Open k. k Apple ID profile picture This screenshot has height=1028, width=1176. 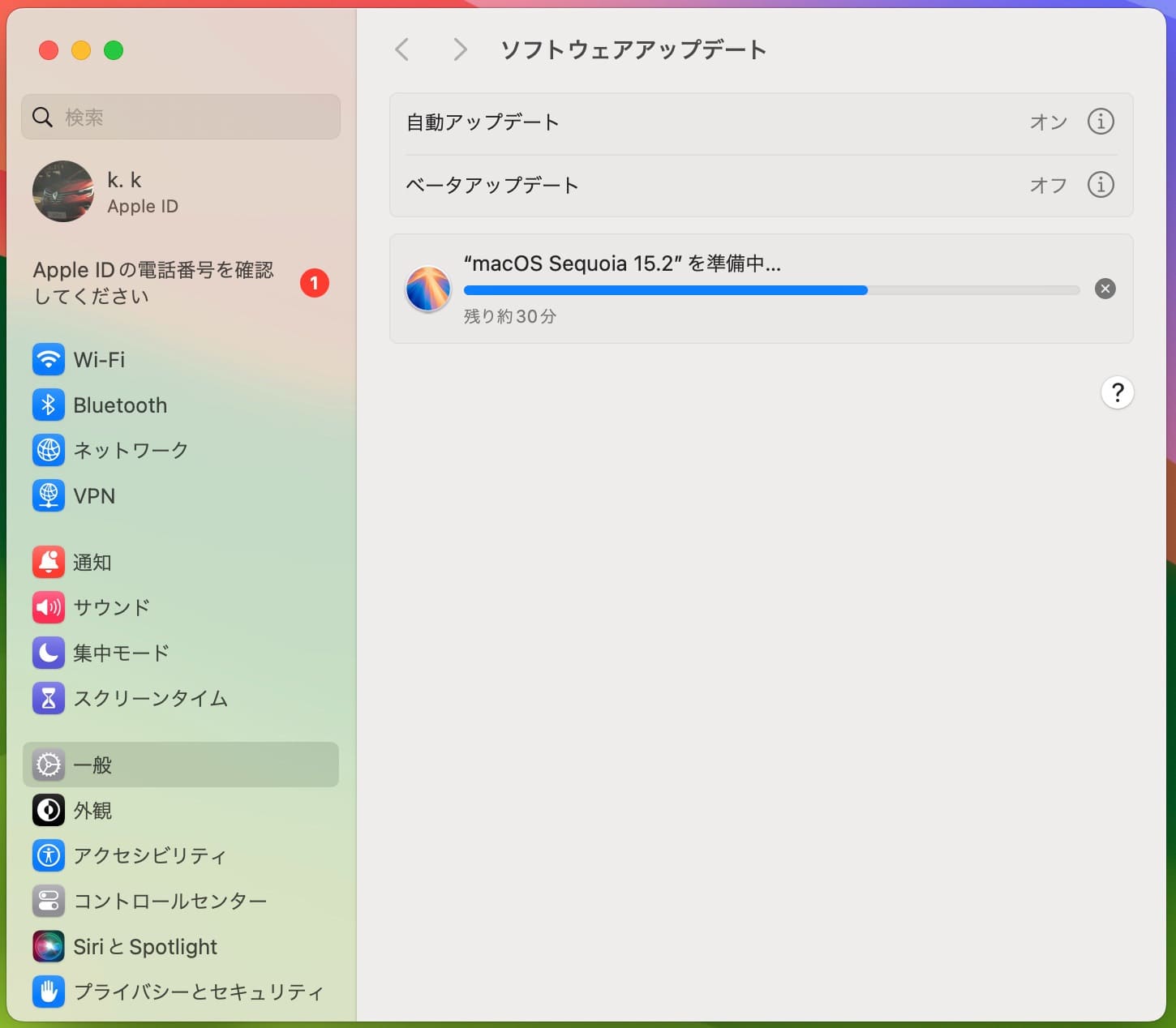coord(63,191)
